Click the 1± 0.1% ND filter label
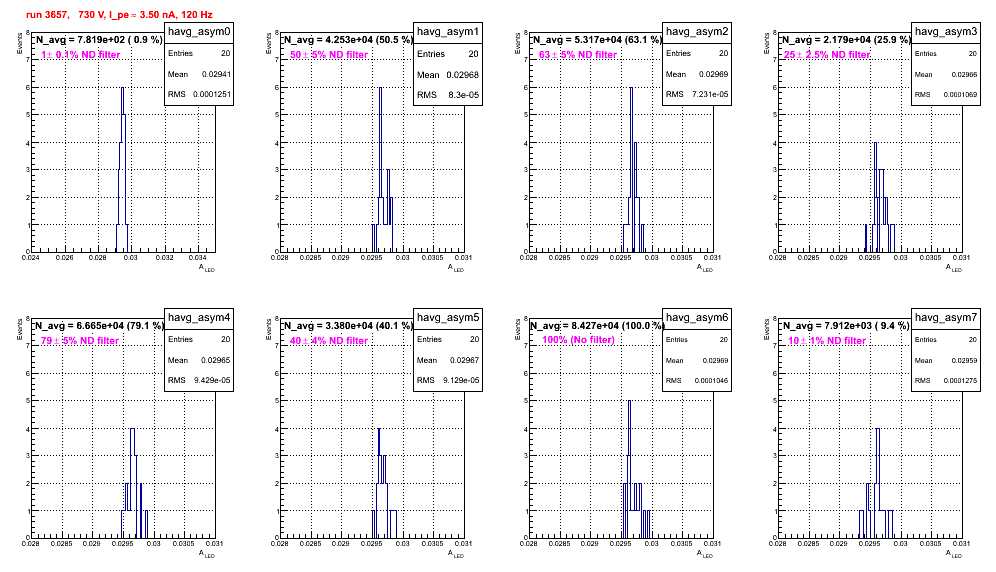The image size is (996, 572). pyautogui.click(x=80, y=55)
